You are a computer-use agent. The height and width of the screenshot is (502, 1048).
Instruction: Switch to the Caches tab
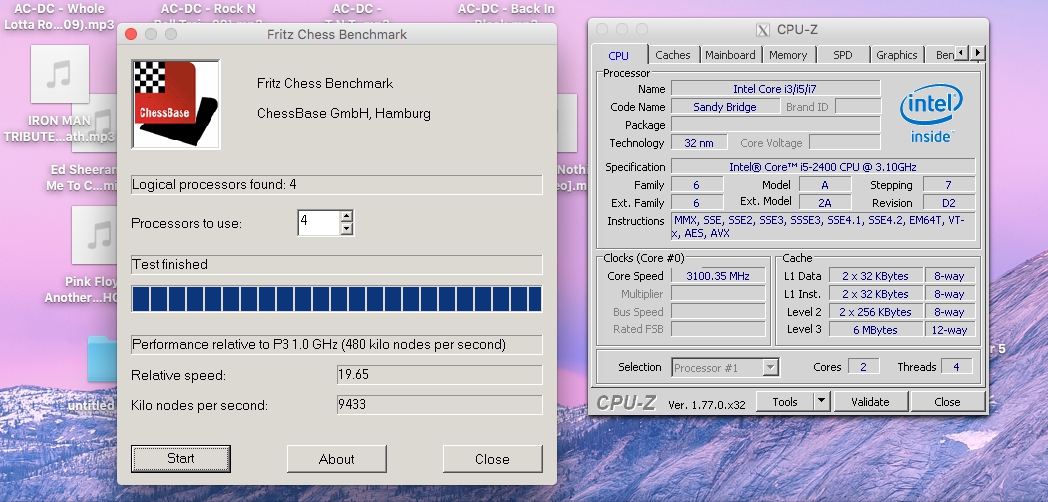coord(673,55)
